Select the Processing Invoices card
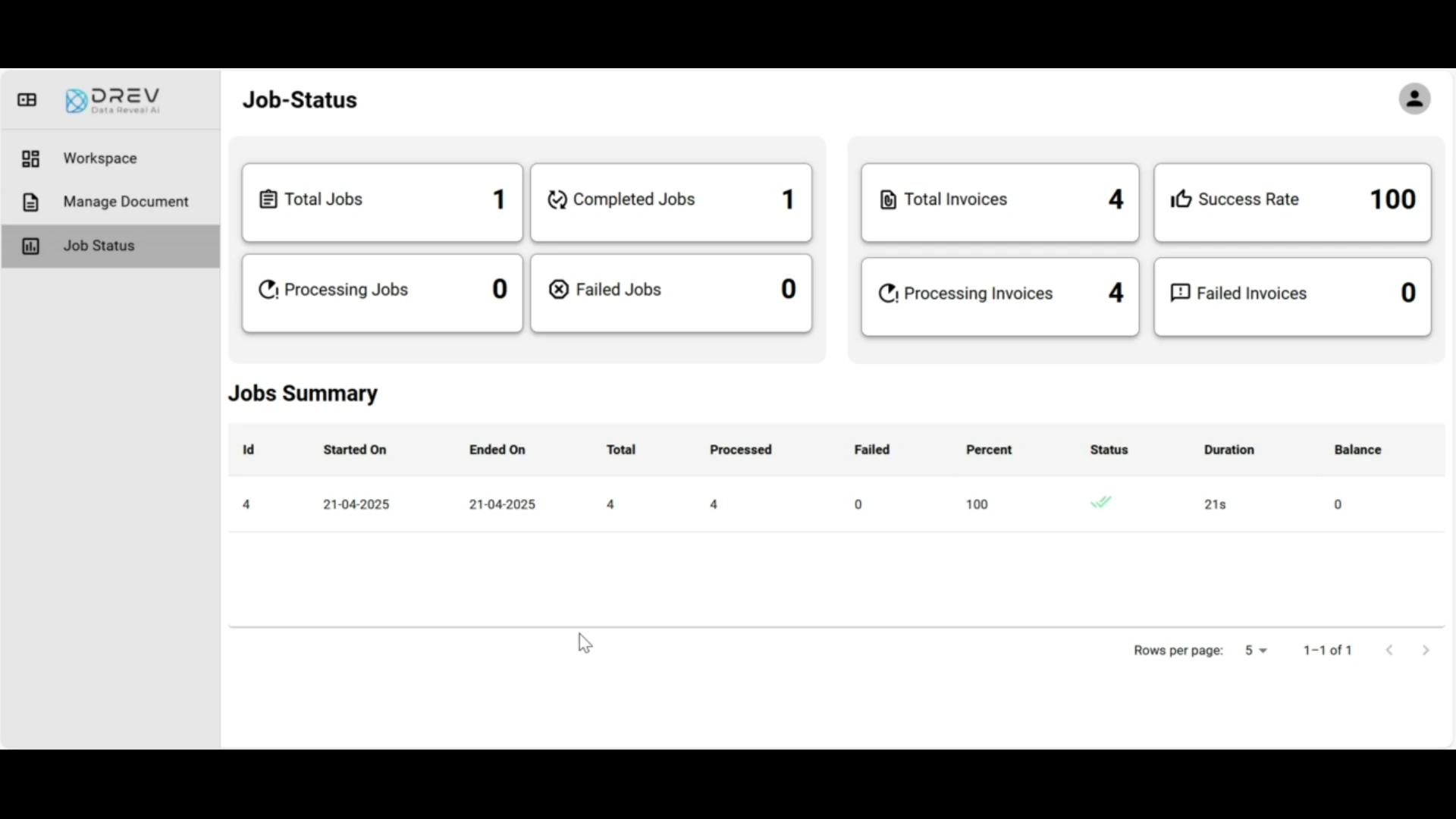1456x819 pixels. tap(999, 297)
